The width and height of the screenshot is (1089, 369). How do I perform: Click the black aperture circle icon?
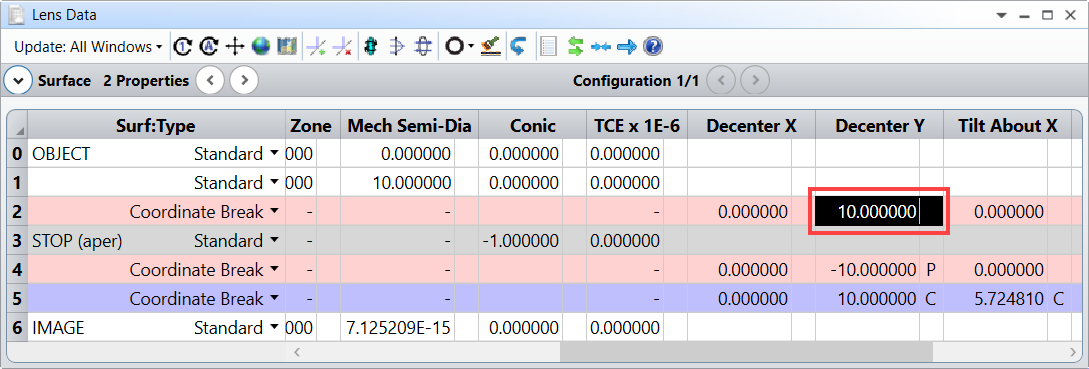[x=454, y=47]
